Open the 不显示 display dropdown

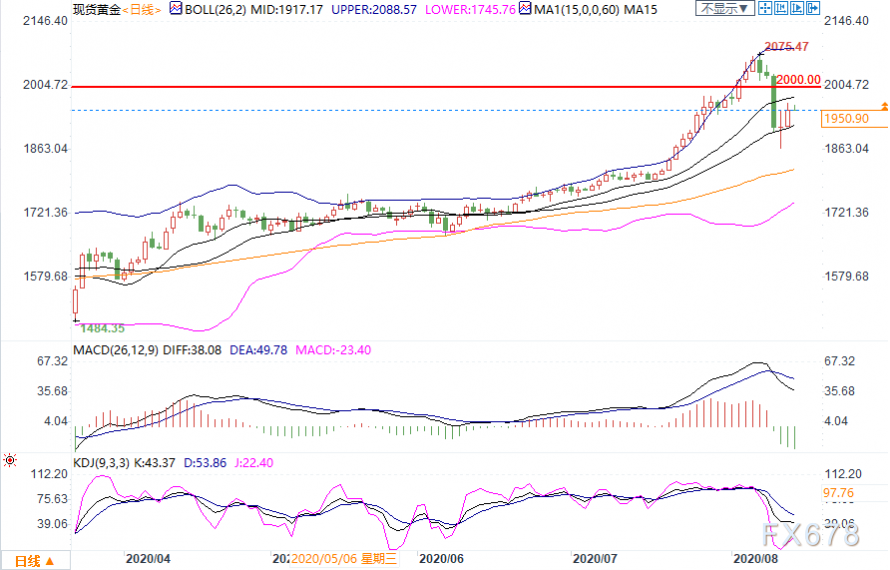[725, 8]
